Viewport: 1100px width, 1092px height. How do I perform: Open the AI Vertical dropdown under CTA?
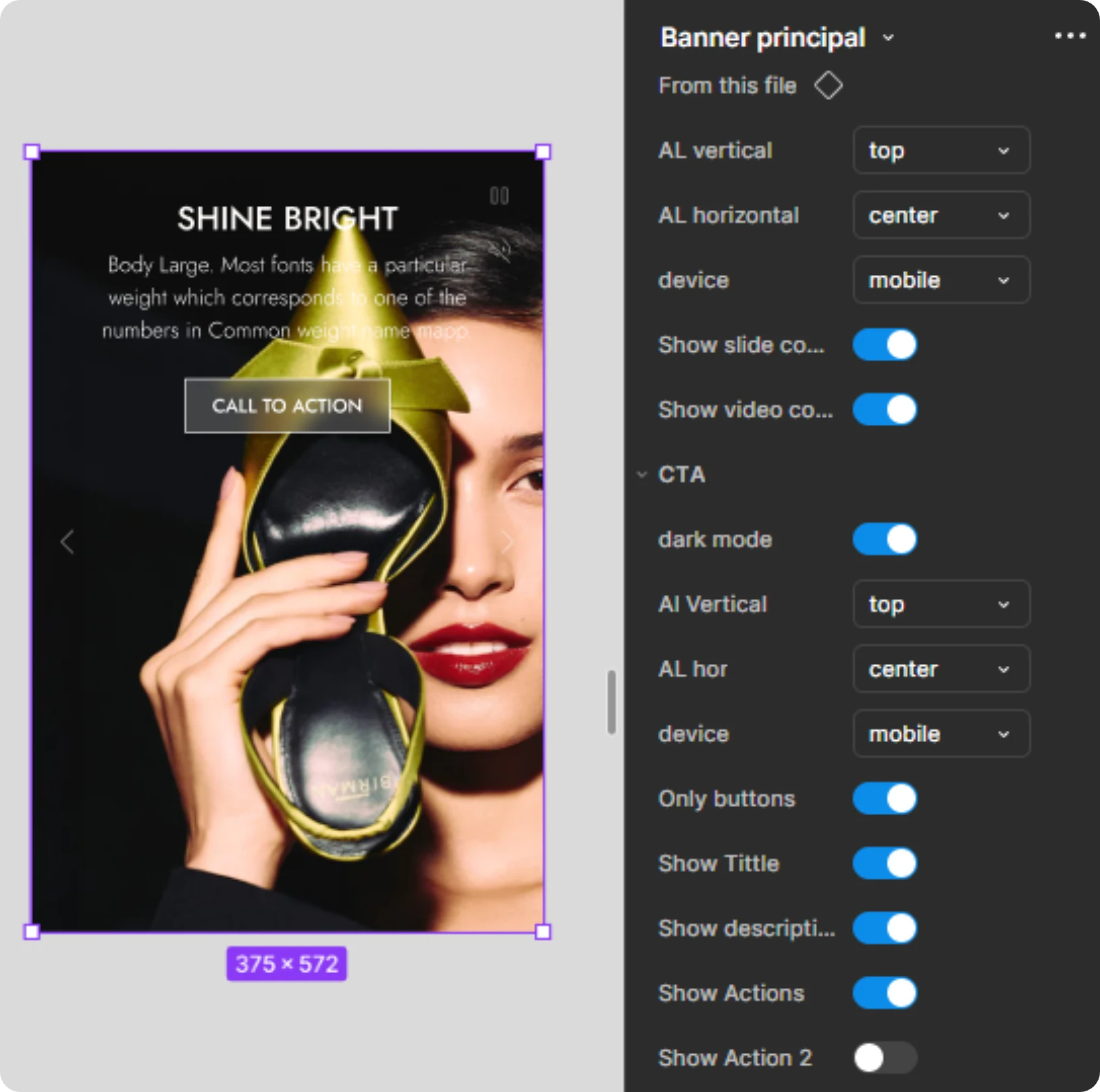(941, 604)
